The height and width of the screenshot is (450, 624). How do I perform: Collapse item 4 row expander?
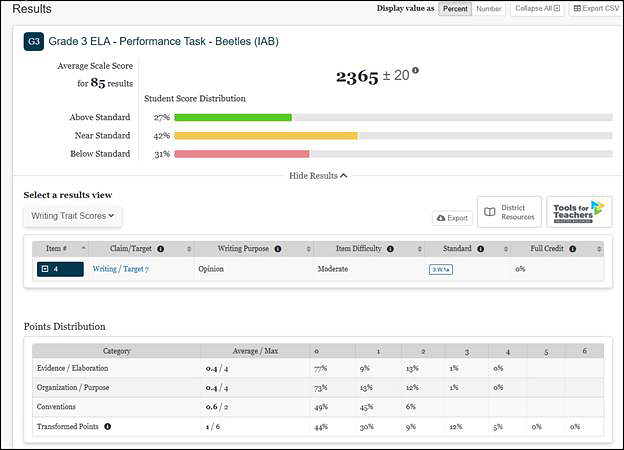pyautogui.click(x=45, y=269)
